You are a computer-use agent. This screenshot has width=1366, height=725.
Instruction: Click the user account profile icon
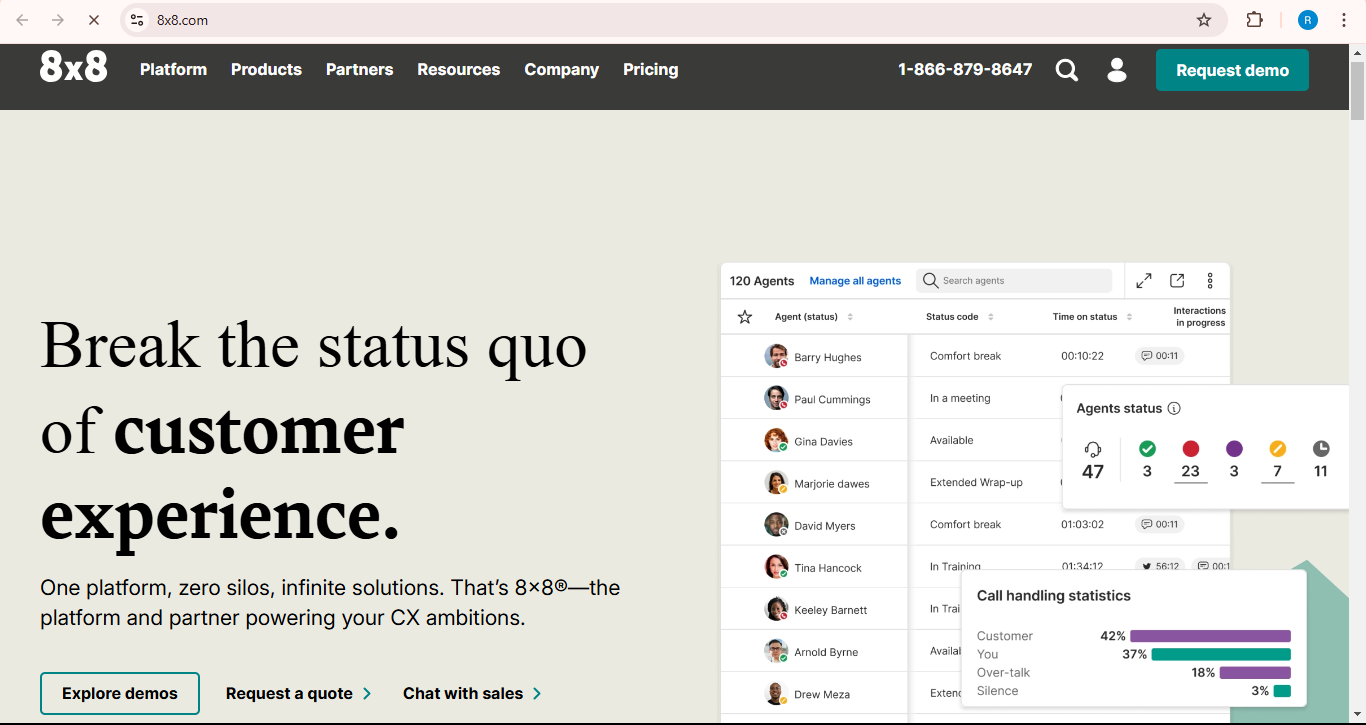[1117, 70]
